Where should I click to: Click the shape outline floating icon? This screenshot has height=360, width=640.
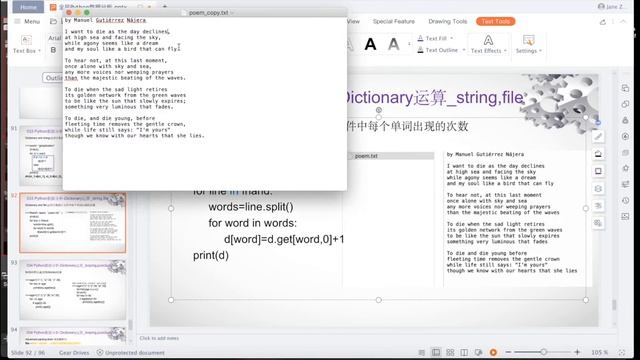click(x=598, y=171)
